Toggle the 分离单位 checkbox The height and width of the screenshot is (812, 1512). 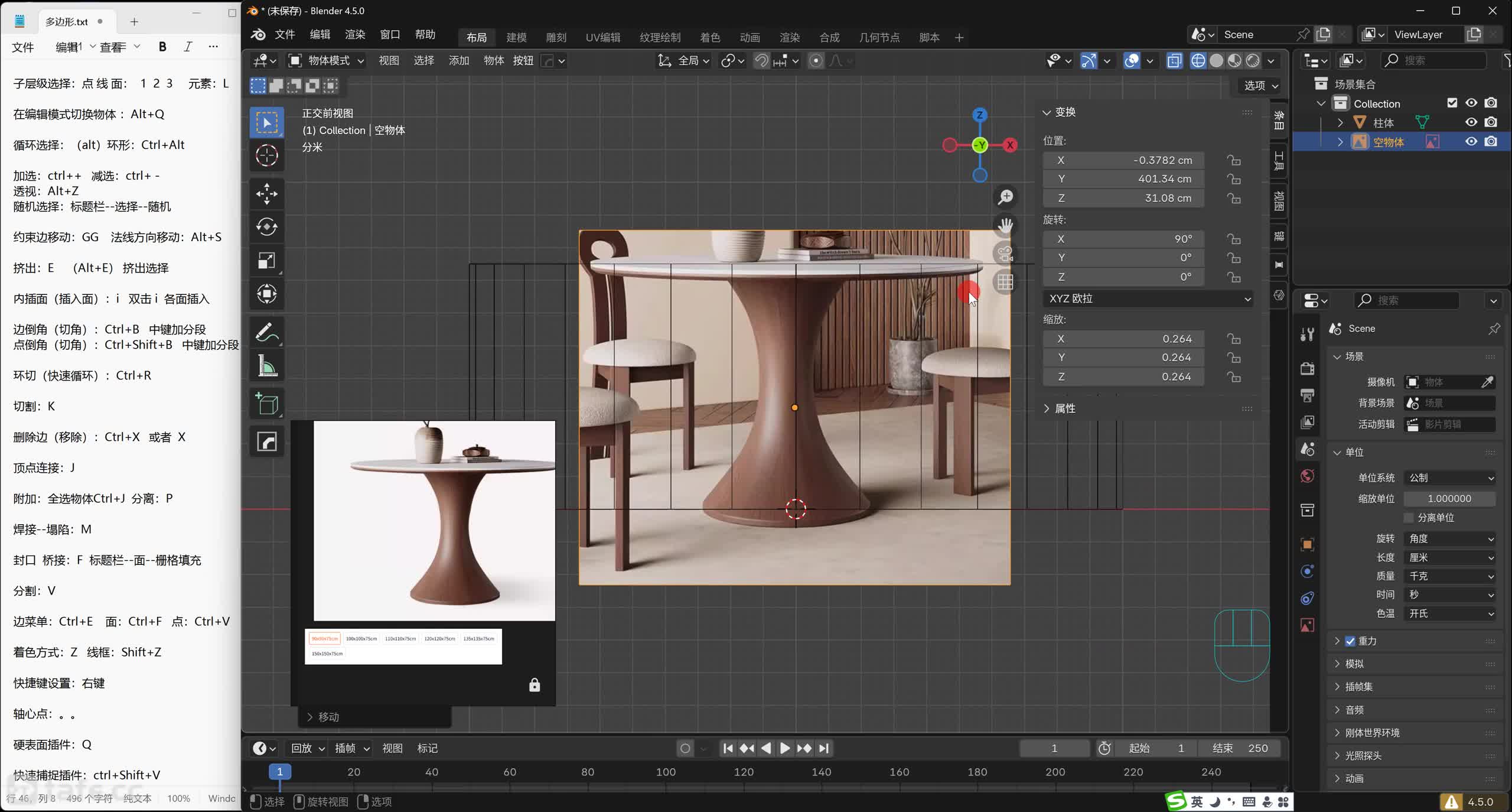click(x=1409, y=518)
